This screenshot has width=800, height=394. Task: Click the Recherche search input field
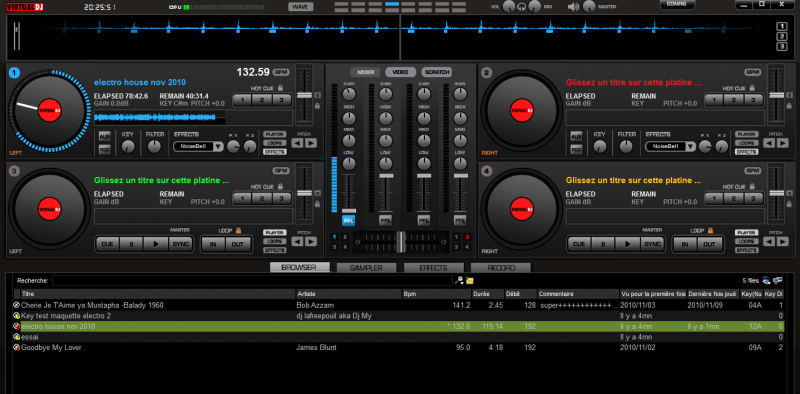(x=252, y=280)
